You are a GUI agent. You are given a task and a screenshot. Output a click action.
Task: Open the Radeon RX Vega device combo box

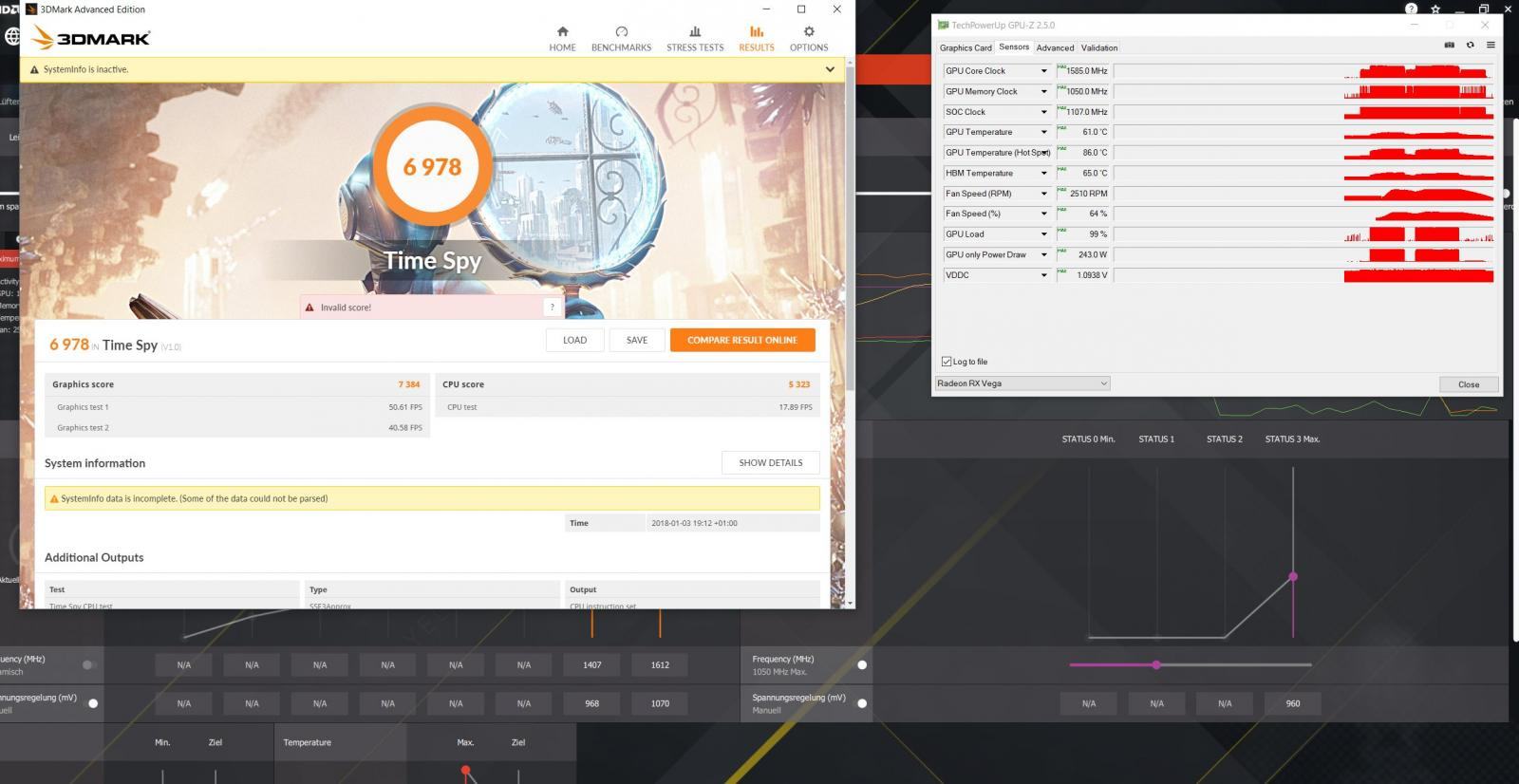(x=1022, y=383)
